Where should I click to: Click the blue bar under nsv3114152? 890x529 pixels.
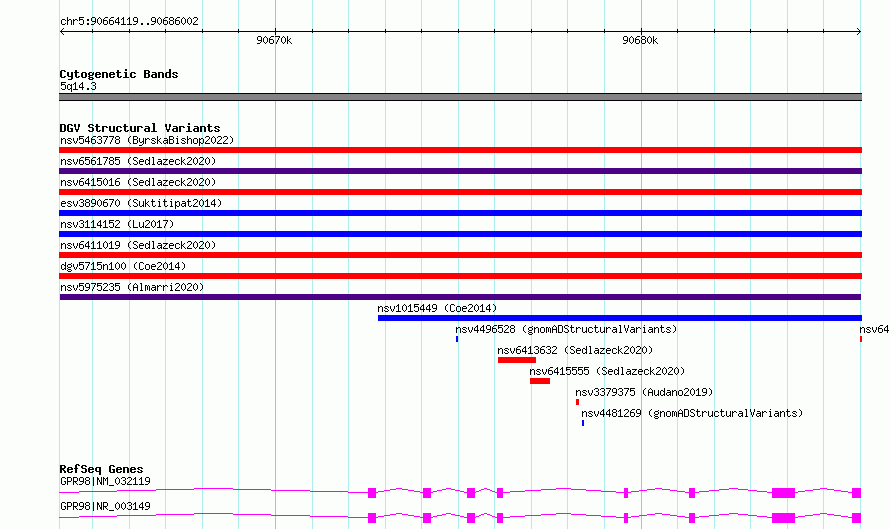pyautogui.click(x=460, y=234)
